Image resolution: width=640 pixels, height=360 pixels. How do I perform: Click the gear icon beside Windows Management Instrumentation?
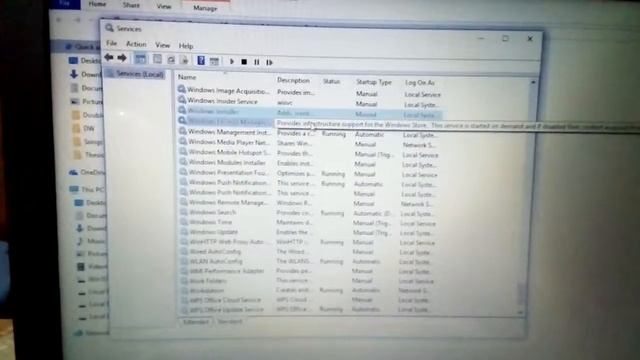pos(183,131)
